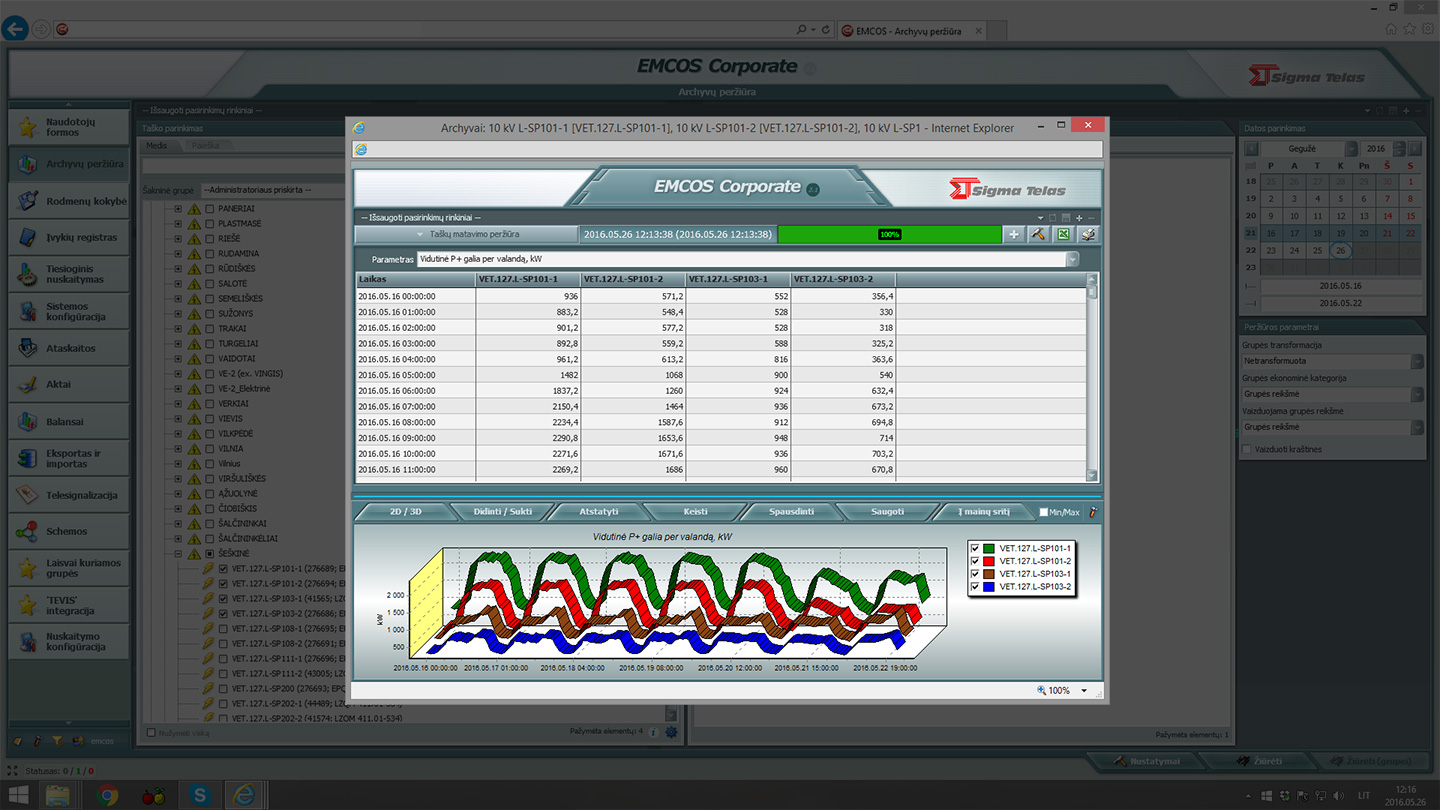1440x810 pixels.
Task: Open Įvykių registras in the sidebar
Action: coord(69,238)
